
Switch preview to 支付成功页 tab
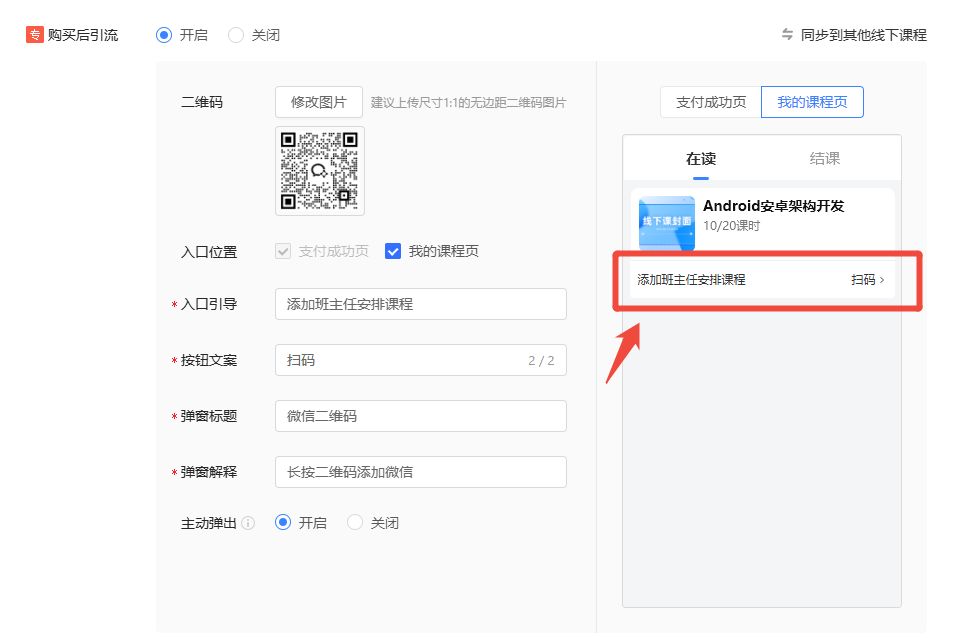tap(711, 102)
